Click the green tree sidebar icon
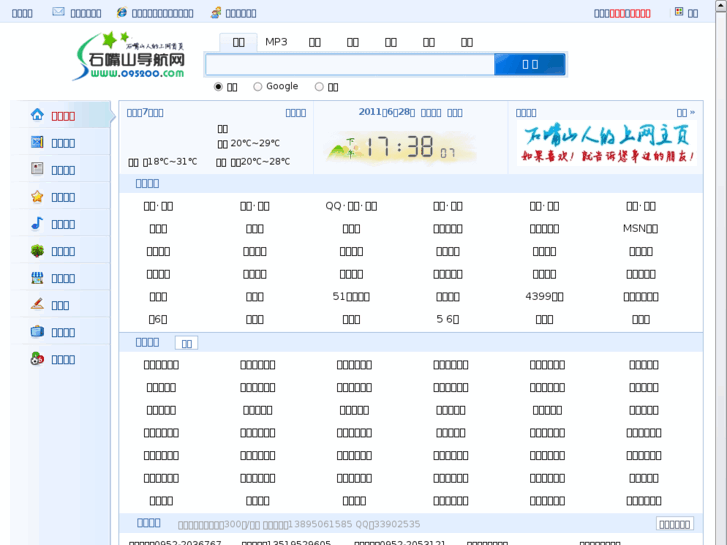The height and width of the screenshot is (545, 727). click(37, 250)
